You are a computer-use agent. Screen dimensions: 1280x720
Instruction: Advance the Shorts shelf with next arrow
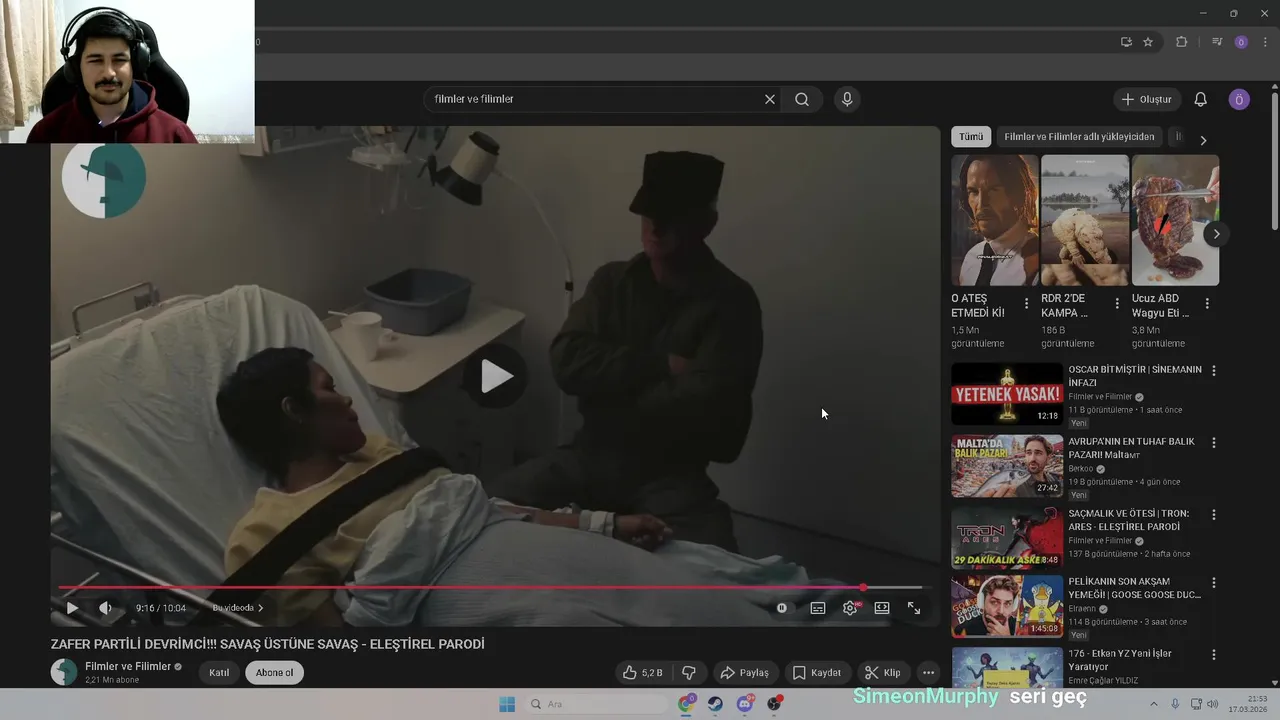click(1216, 234)
